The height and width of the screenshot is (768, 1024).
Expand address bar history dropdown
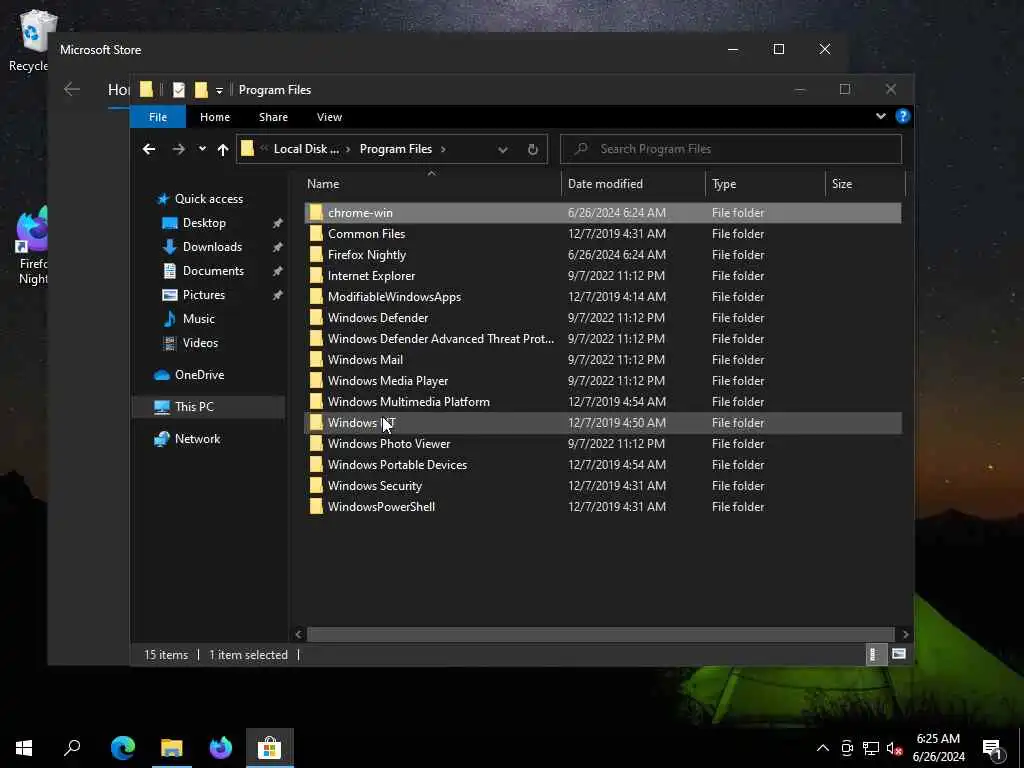coord(502,150)
